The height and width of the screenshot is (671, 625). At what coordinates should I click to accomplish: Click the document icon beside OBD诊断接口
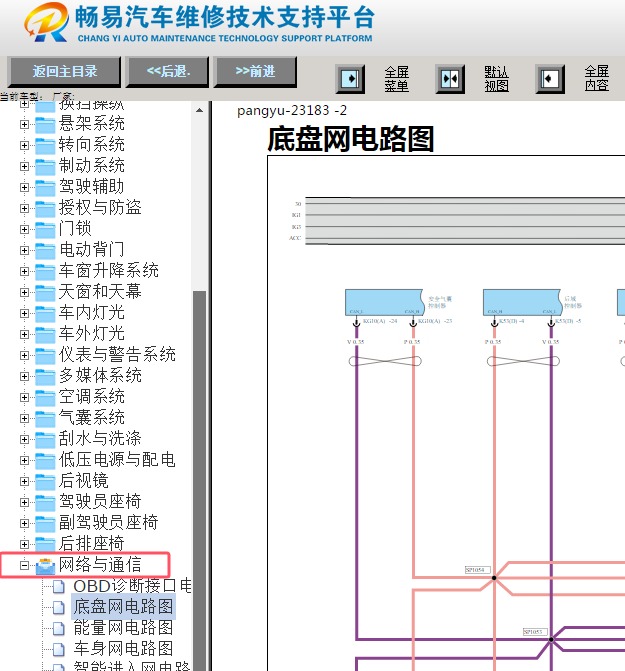coord(59,587)
